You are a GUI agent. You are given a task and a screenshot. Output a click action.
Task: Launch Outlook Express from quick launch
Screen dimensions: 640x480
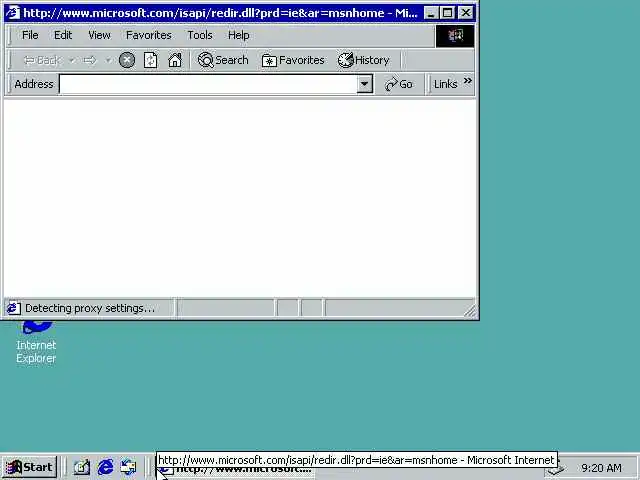(x=129, y=467)
